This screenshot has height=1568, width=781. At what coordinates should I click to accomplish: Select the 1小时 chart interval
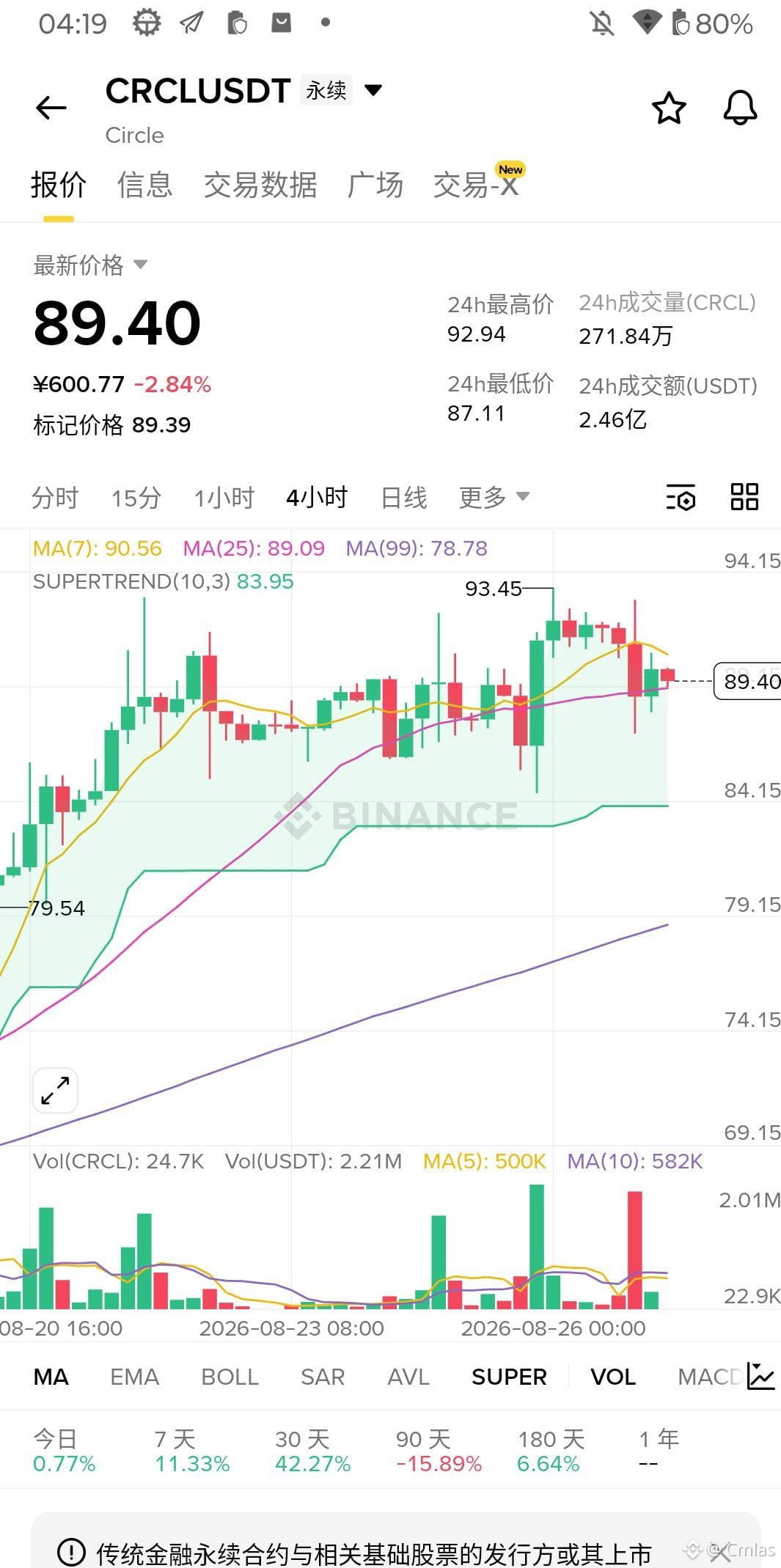(x=224, y=498)
